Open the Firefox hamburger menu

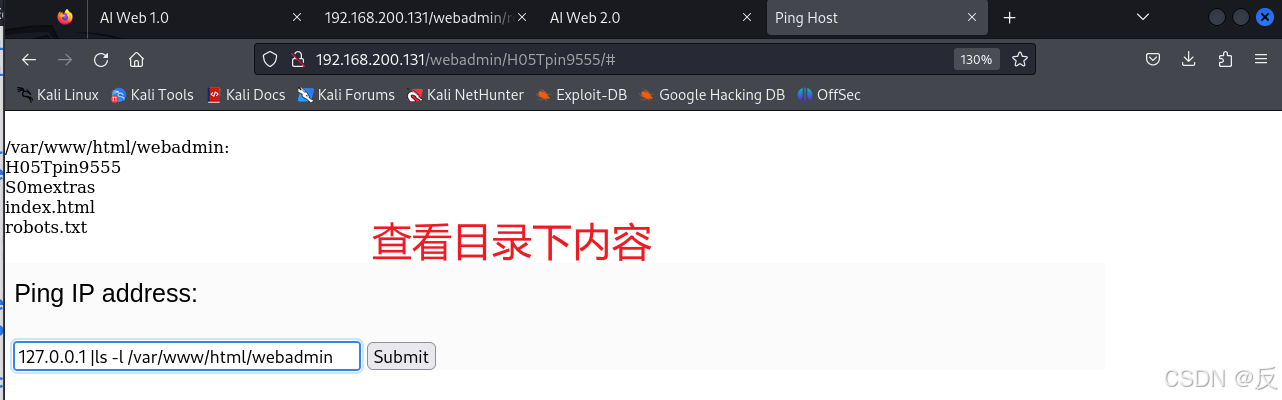click(1261, 60)
